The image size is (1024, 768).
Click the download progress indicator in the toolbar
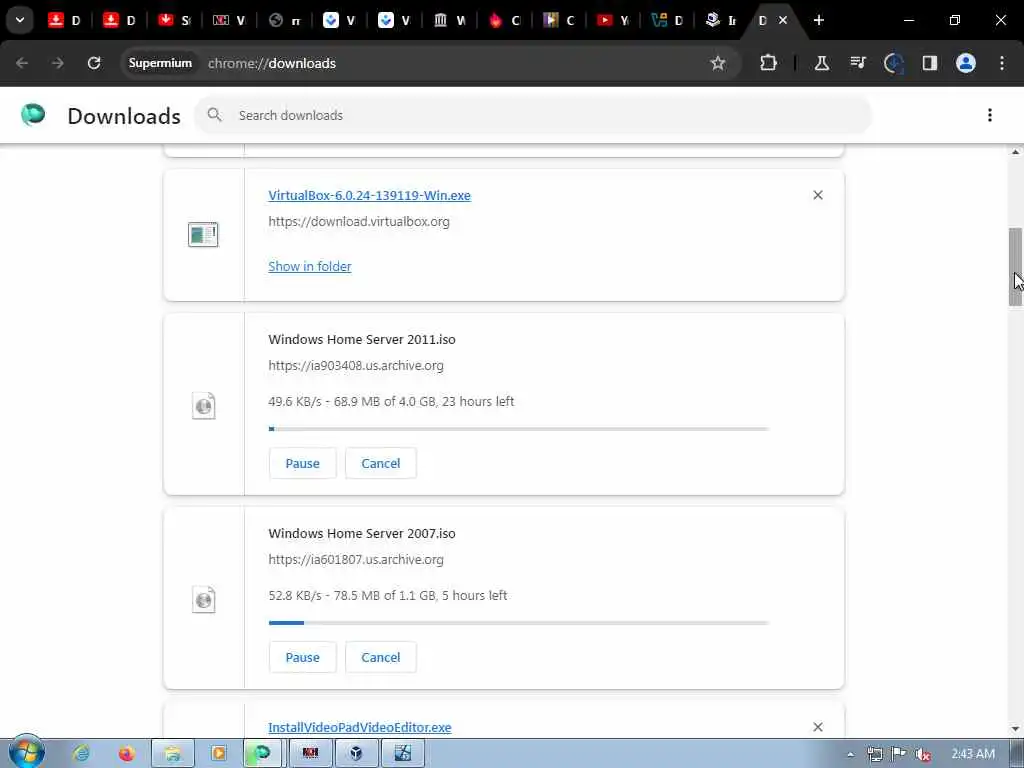tap(893, 63)
